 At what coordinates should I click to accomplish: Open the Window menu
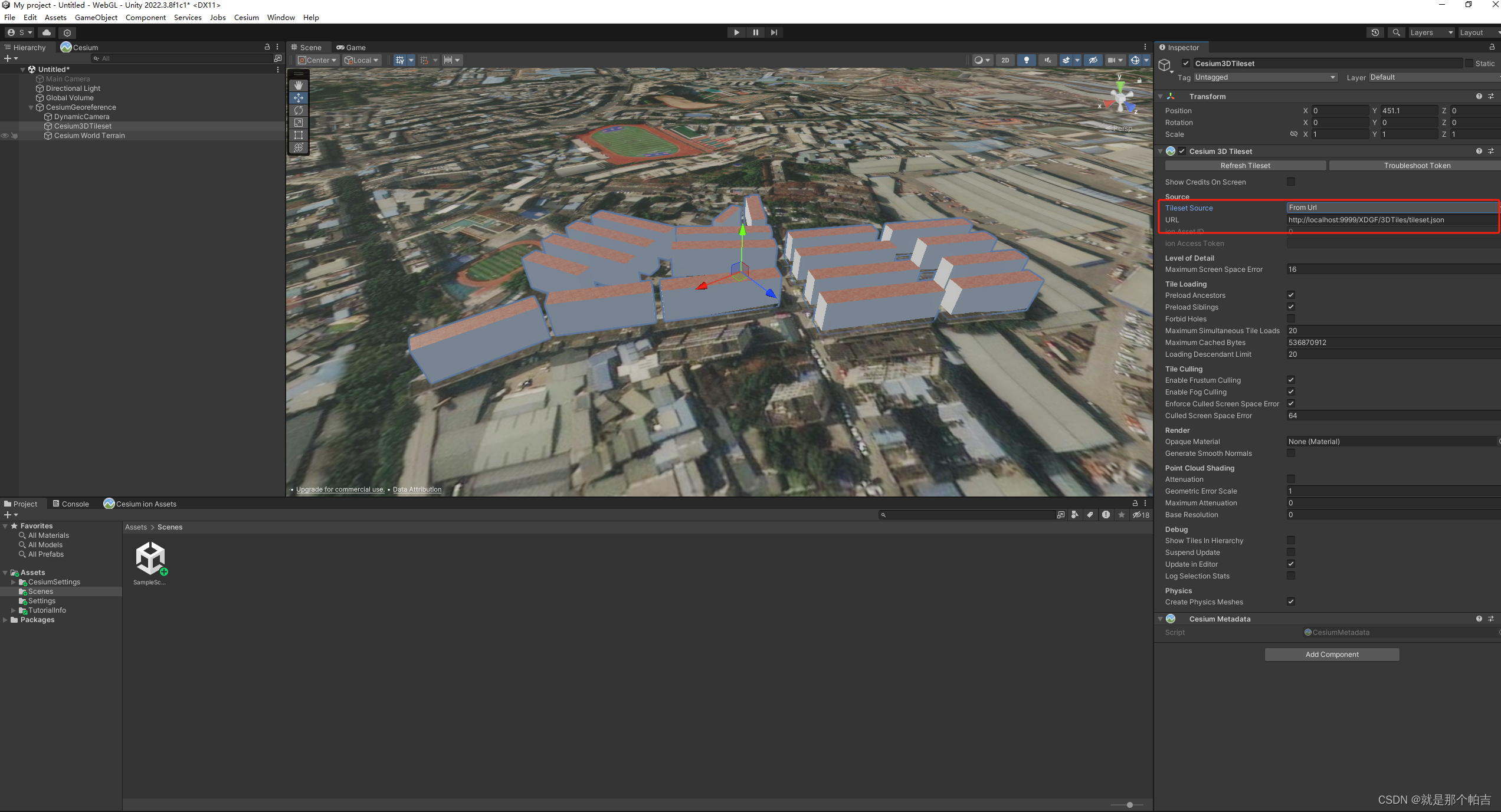click(x=281, y=17)
